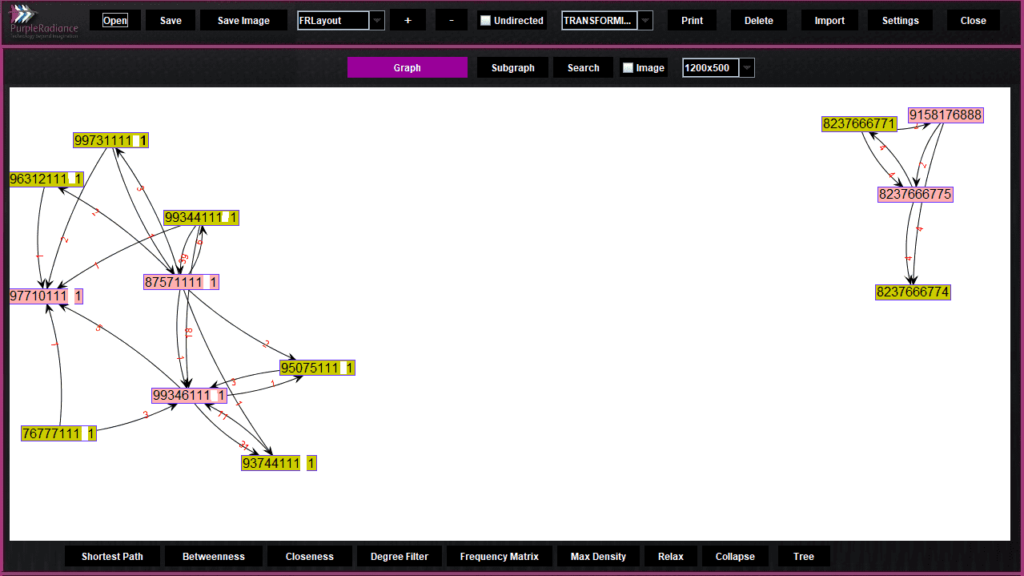Image resolution: width=1024 pixels, height=576 pixels.
Task: Click the Closeness button
Action: pyautogui.click(x=310, y=556)
